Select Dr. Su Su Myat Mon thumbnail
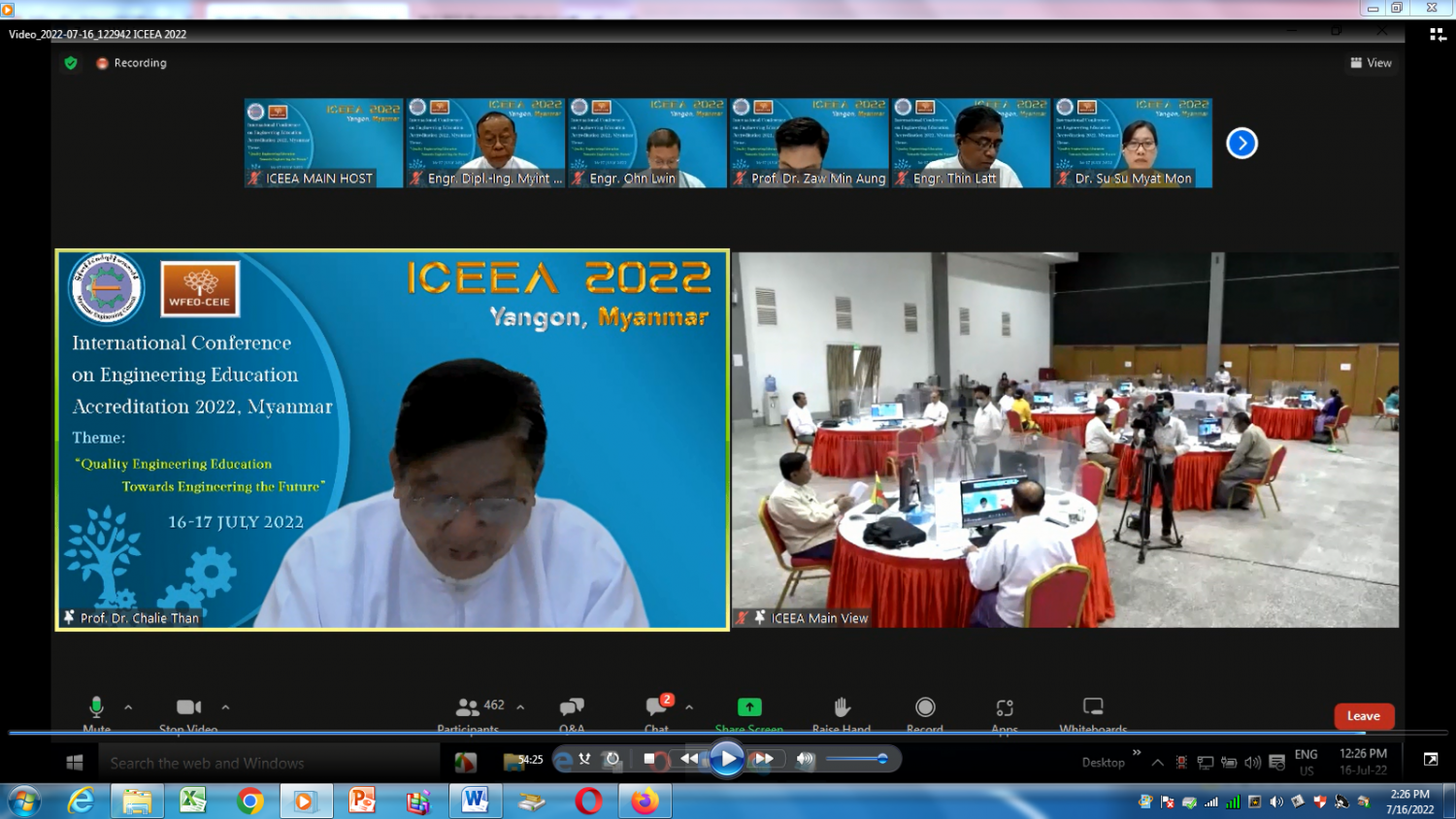Image resolution: width=1456 pixels, height=819 pixels. pos(1133,143)
